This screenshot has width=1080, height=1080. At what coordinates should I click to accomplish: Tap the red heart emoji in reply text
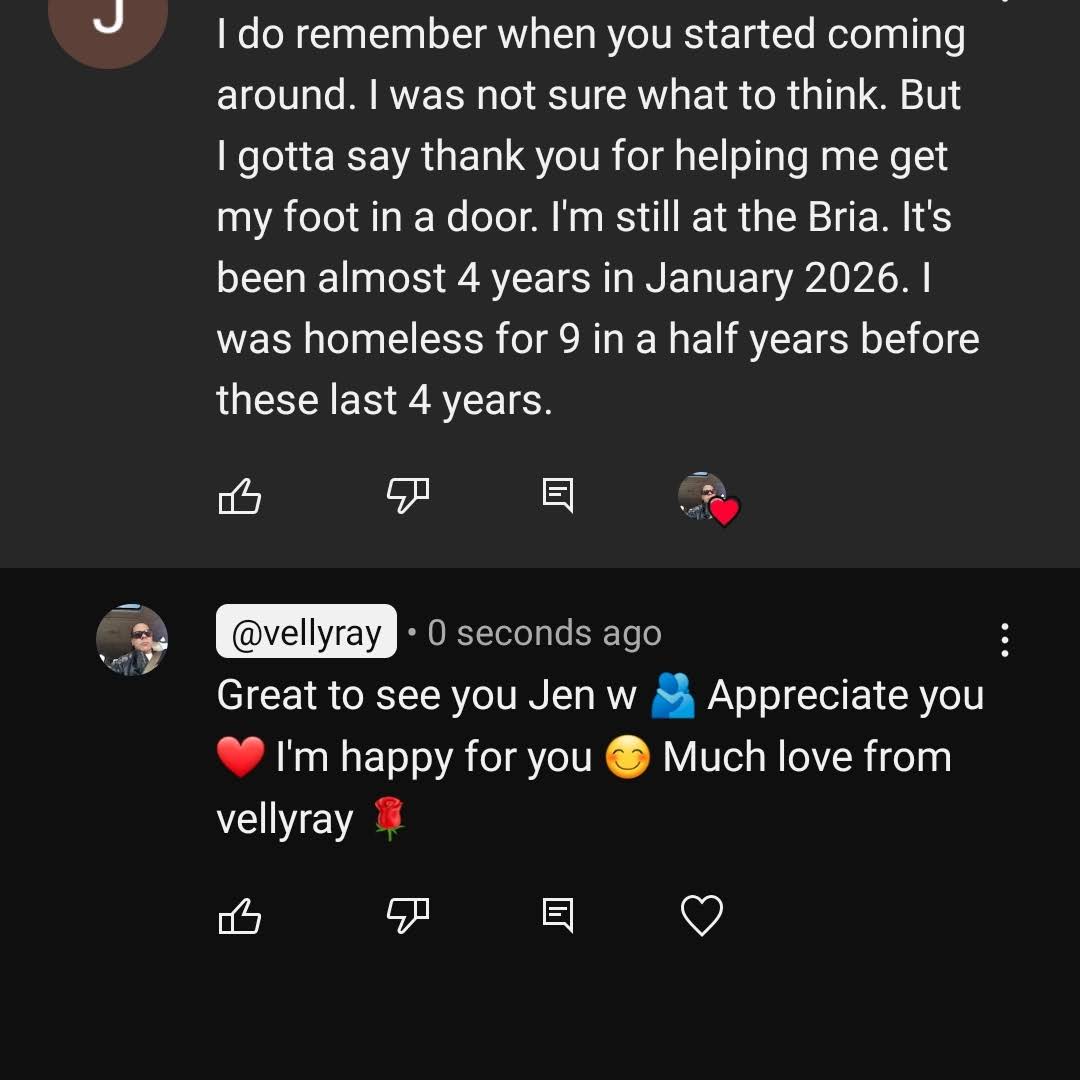pos(240,759)
